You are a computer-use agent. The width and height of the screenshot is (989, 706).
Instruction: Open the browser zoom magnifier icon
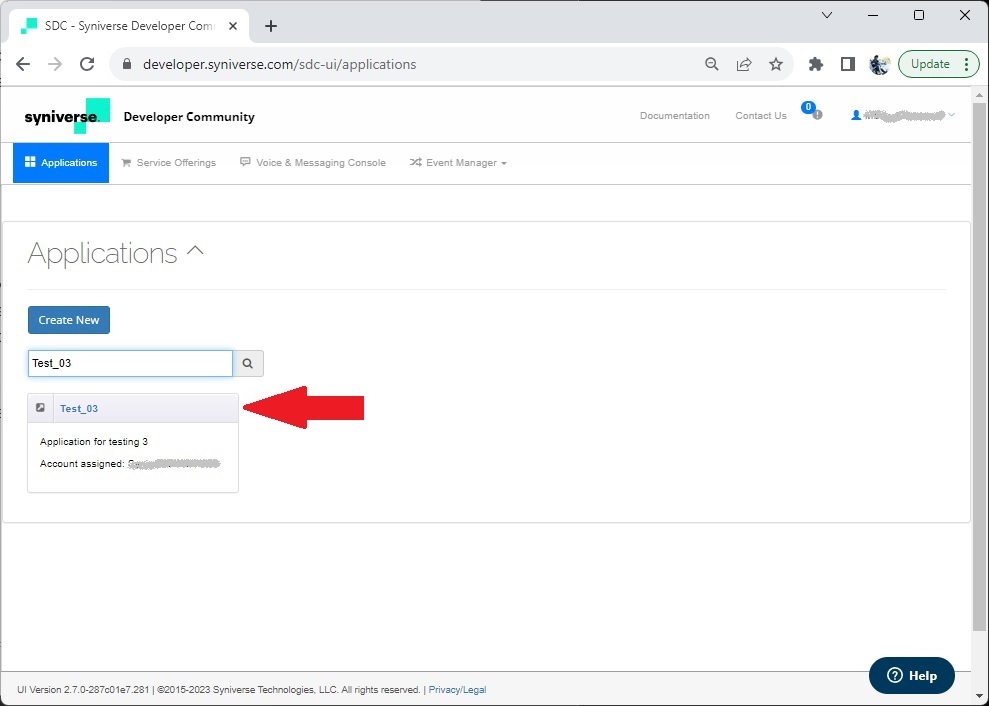[711, 64]
